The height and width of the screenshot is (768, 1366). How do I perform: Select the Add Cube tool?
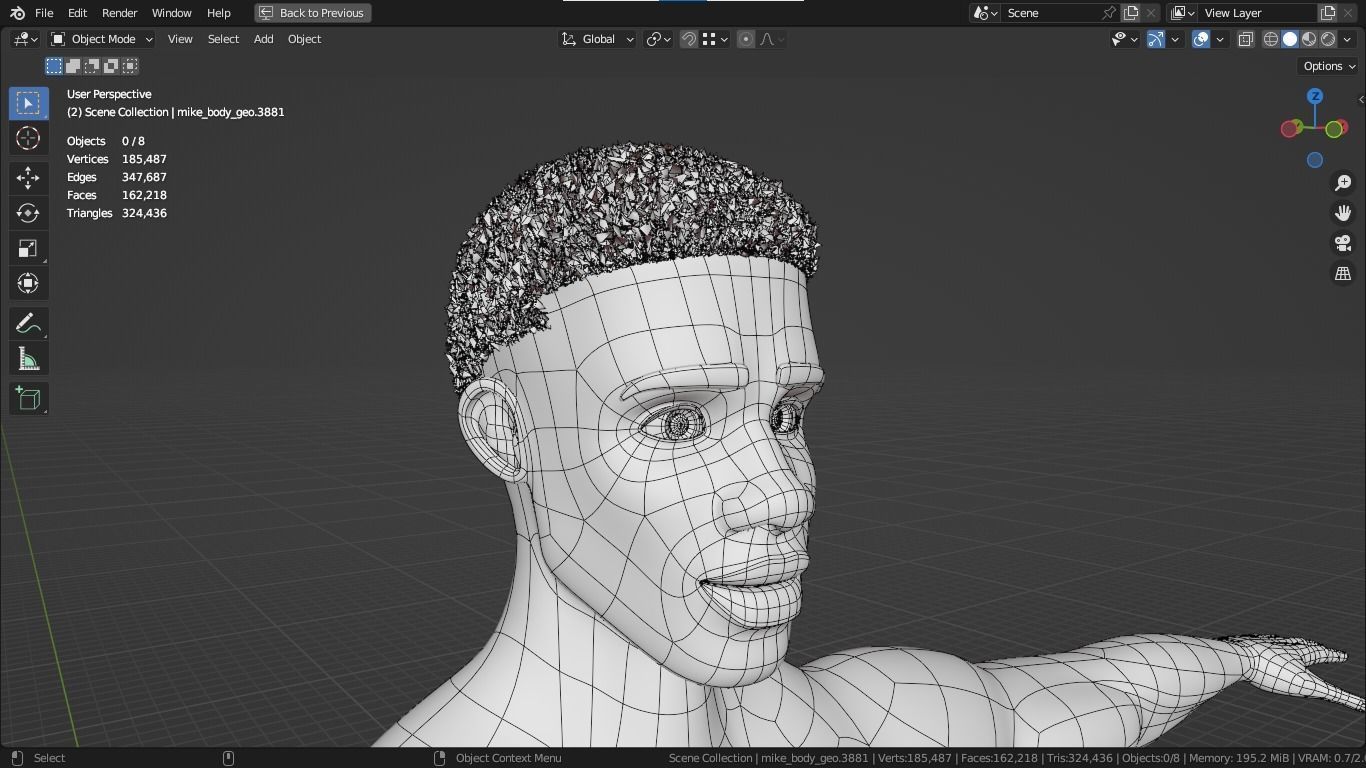[28, 399]
